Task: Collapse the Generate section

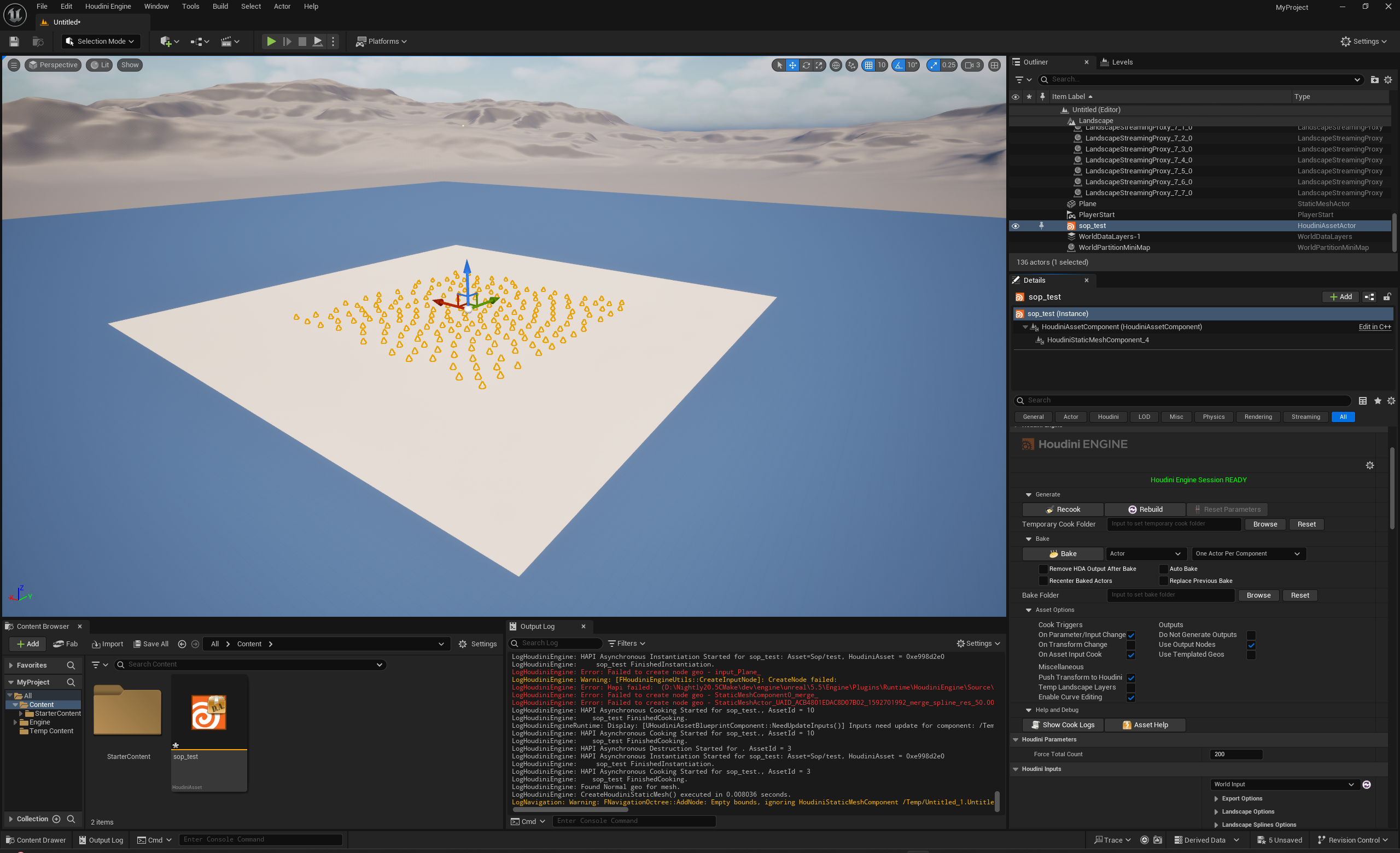Action: click(1029, 495)
